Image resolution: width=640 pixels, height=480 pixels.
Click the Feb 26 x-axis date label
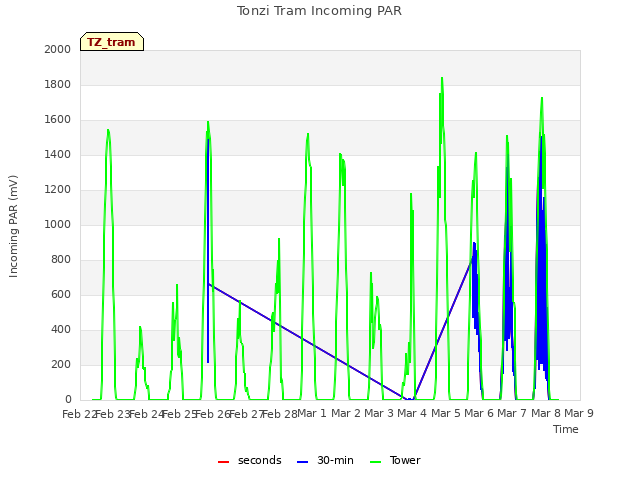pyautogui.click(x=213, y=414)
